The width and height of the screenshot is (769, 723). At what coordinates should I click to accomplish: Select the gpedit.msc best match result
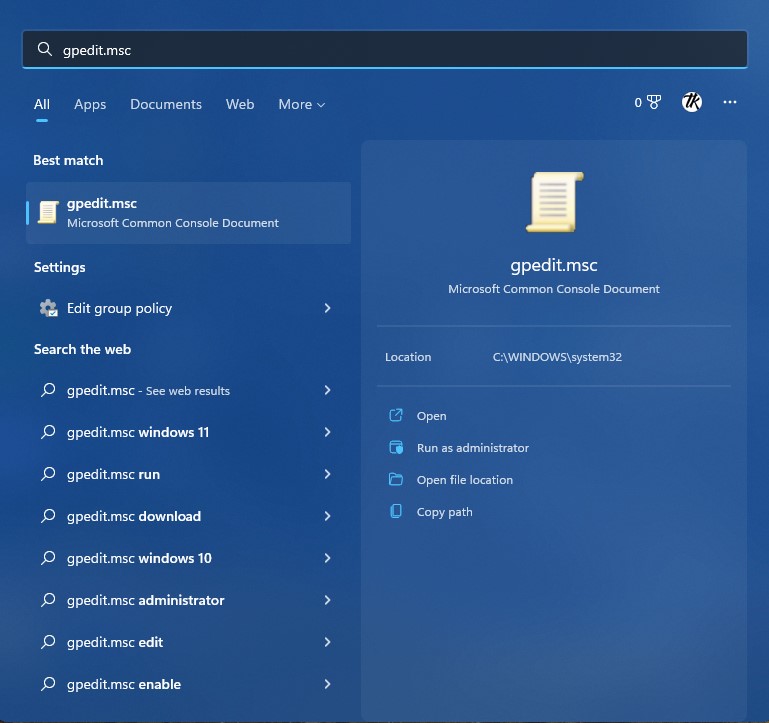pos(189,213)
